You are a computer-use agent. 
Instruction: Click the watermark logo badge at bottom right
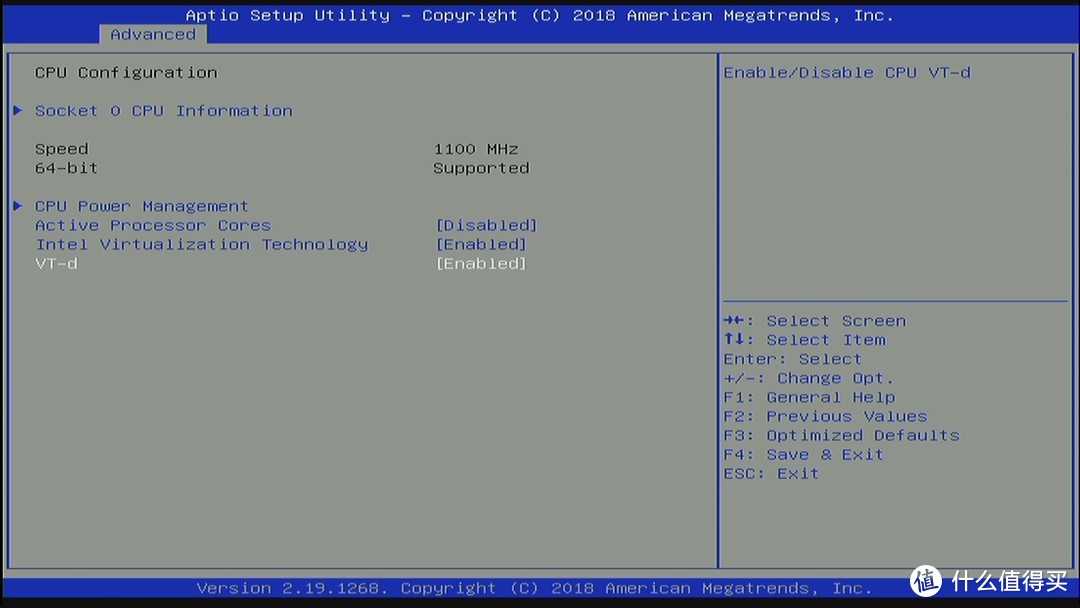coord(926,581)
